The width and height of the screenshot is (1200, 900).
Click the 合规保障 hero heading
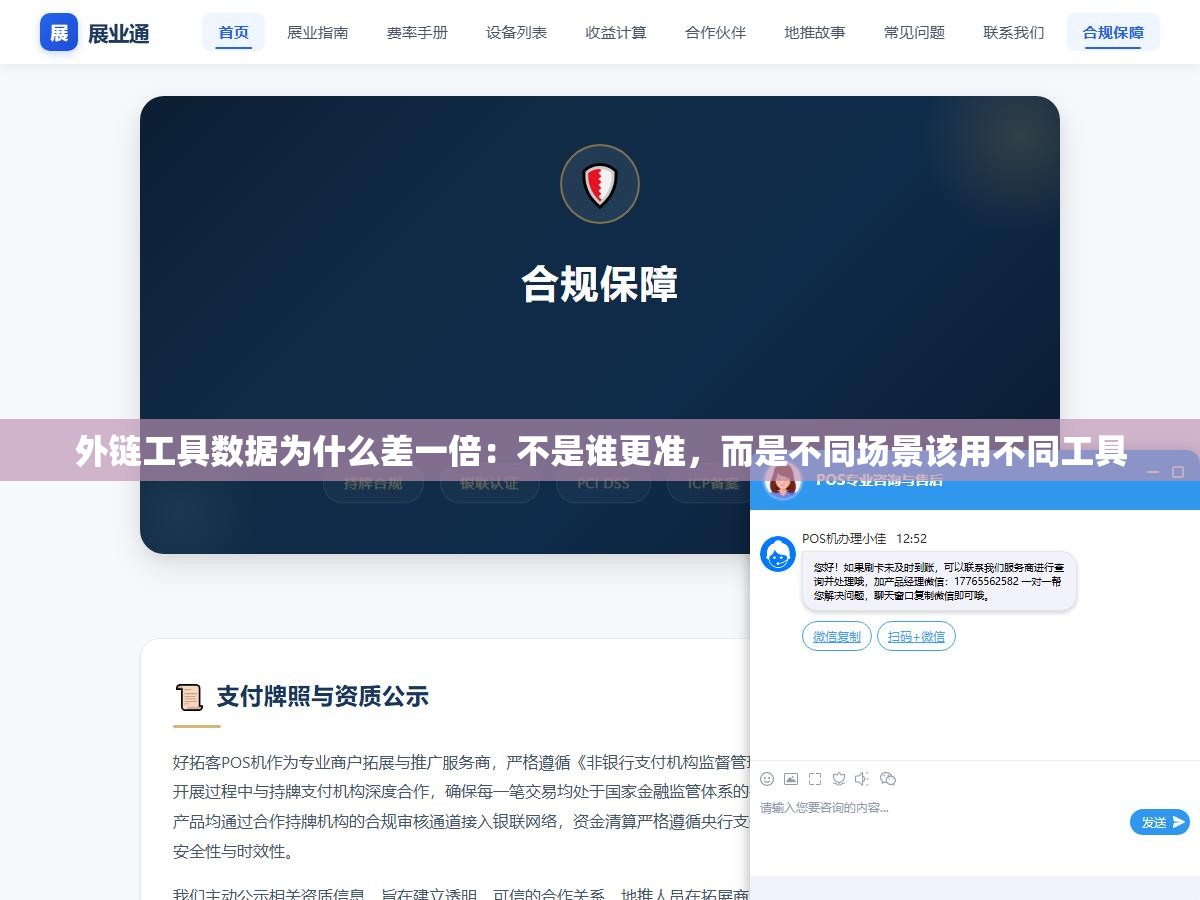coord(600,284)
